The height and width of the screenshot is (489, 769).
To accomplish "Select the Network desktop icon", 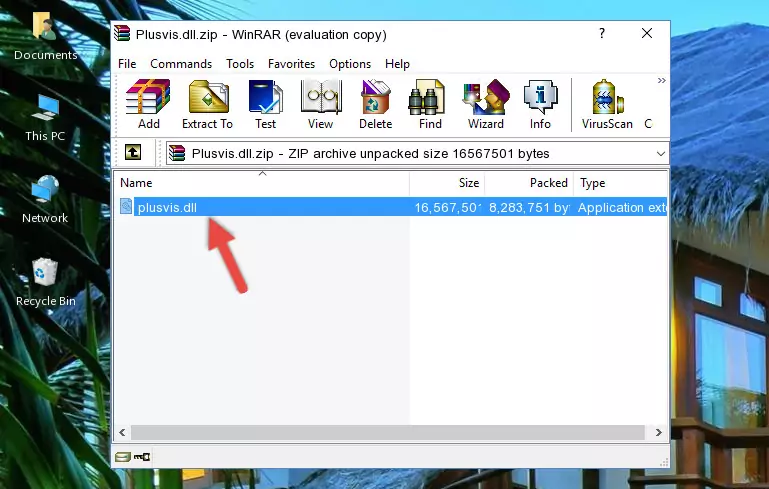I will (45, 199).
